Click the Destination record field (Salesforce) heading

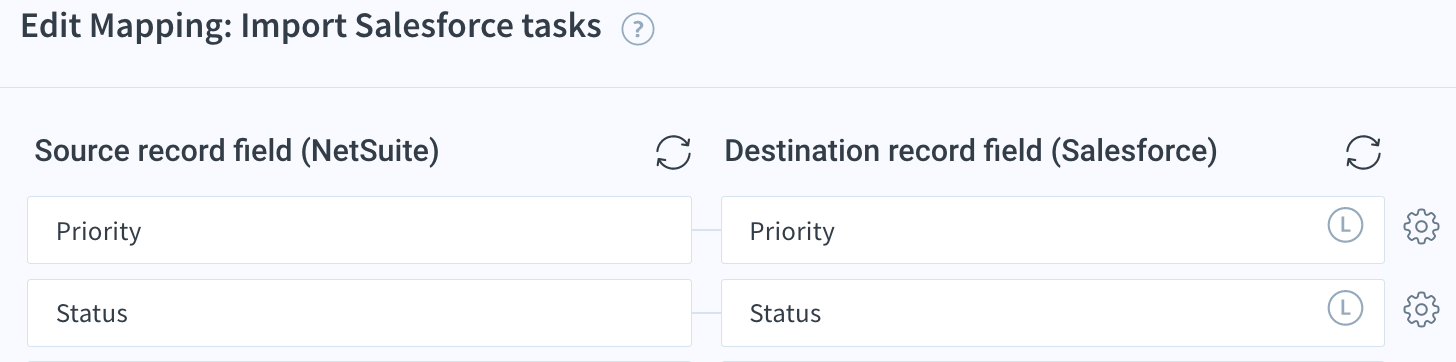pos(971,152)
